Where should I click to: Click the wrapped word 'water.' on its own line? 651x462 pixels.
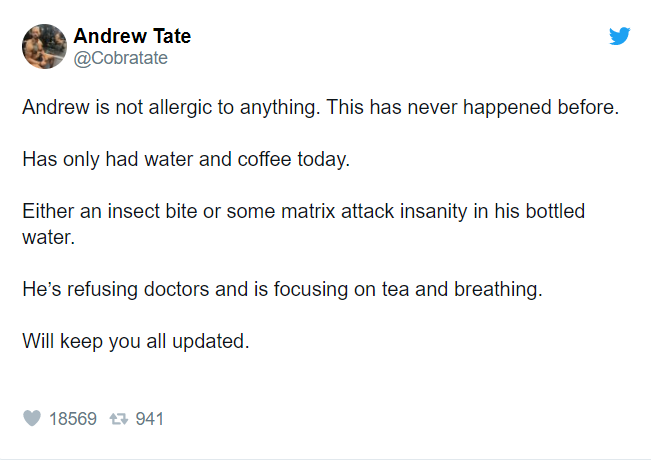pyautogui.click(x=49, y=237)
